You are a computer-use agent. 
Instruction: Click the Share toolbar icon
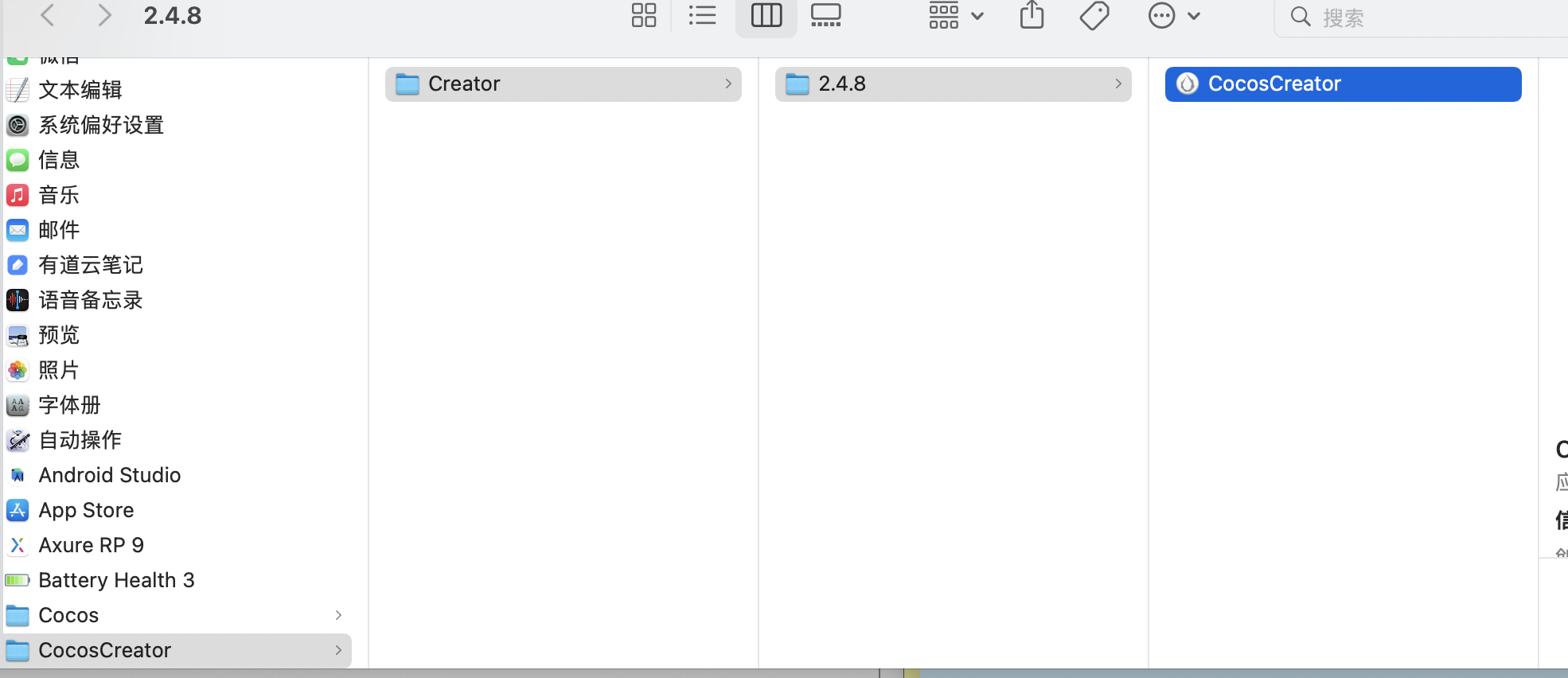click(1032, 15)
